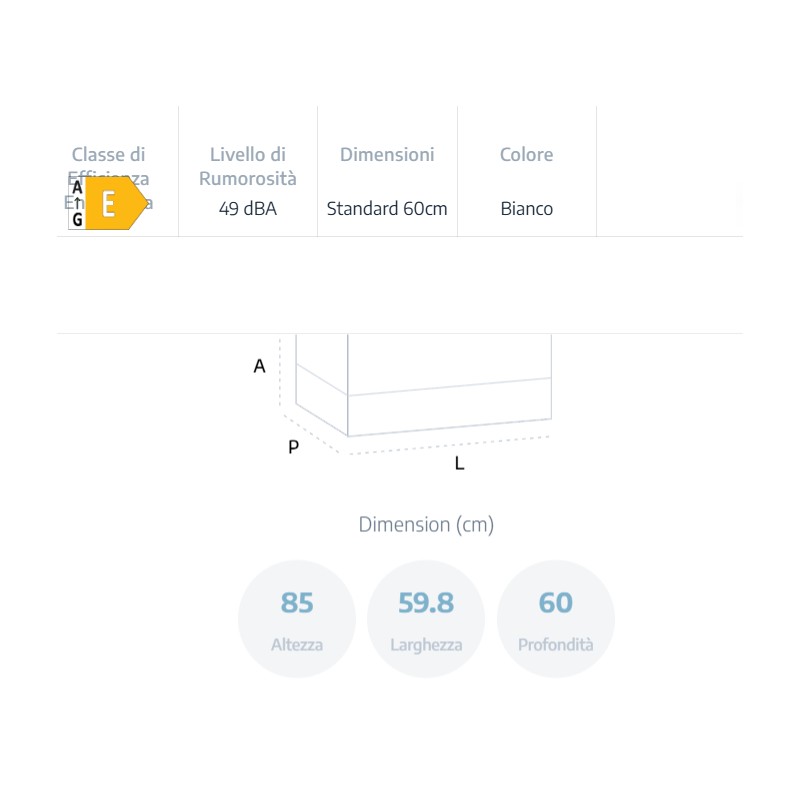
Task: Select the 60 Profondità circle
Action: (x=556, y=619)
